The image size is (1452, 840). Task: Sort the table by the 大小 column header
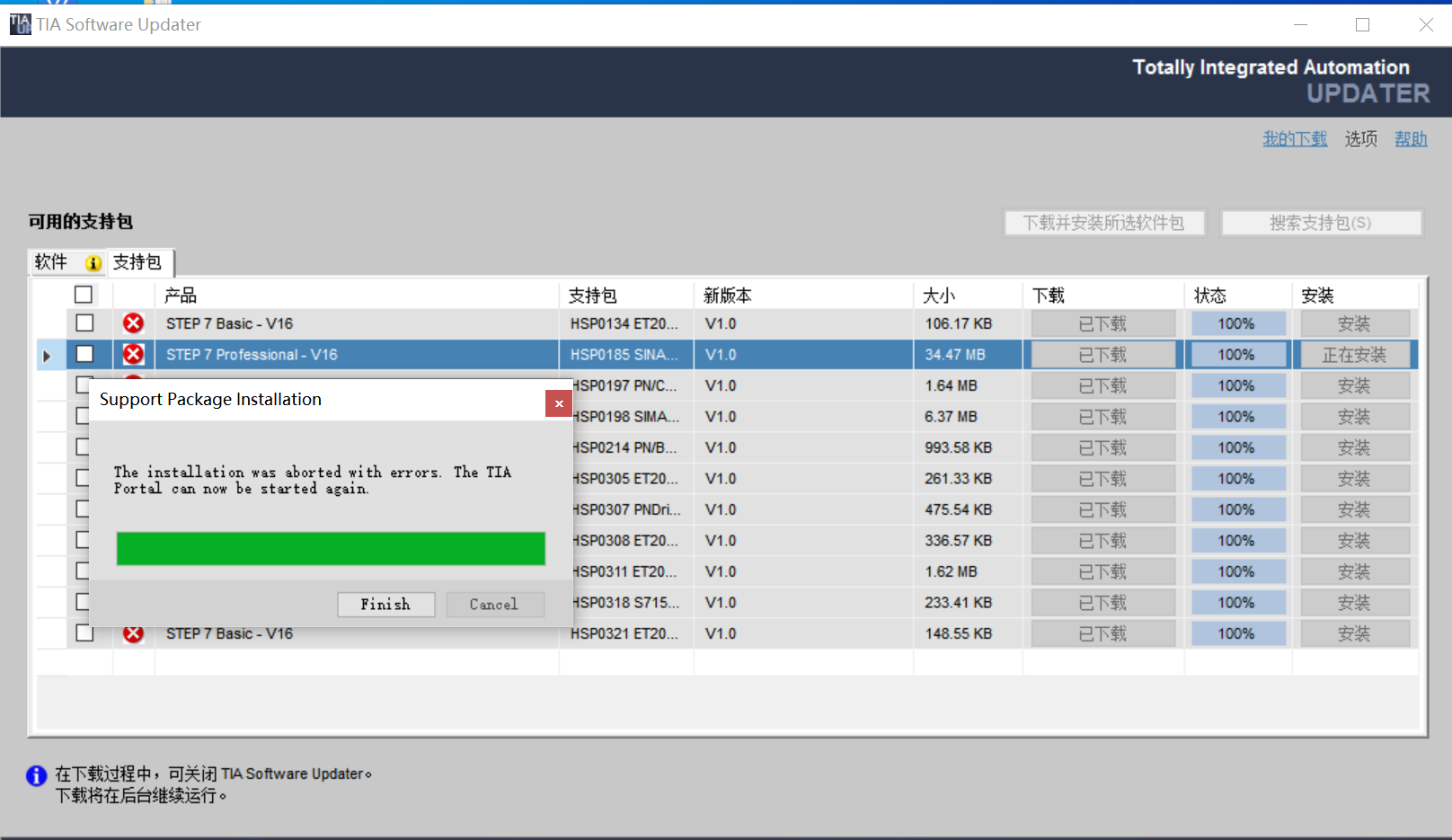coord(939,296)
